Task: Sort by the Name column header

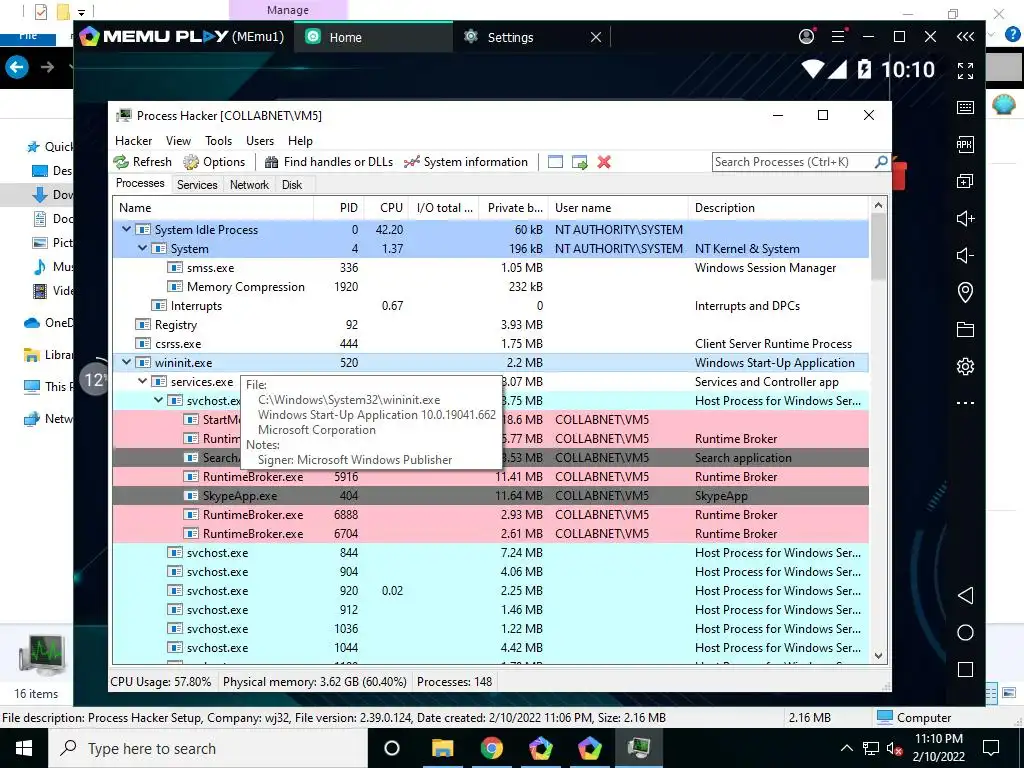Action: [213, 208]
